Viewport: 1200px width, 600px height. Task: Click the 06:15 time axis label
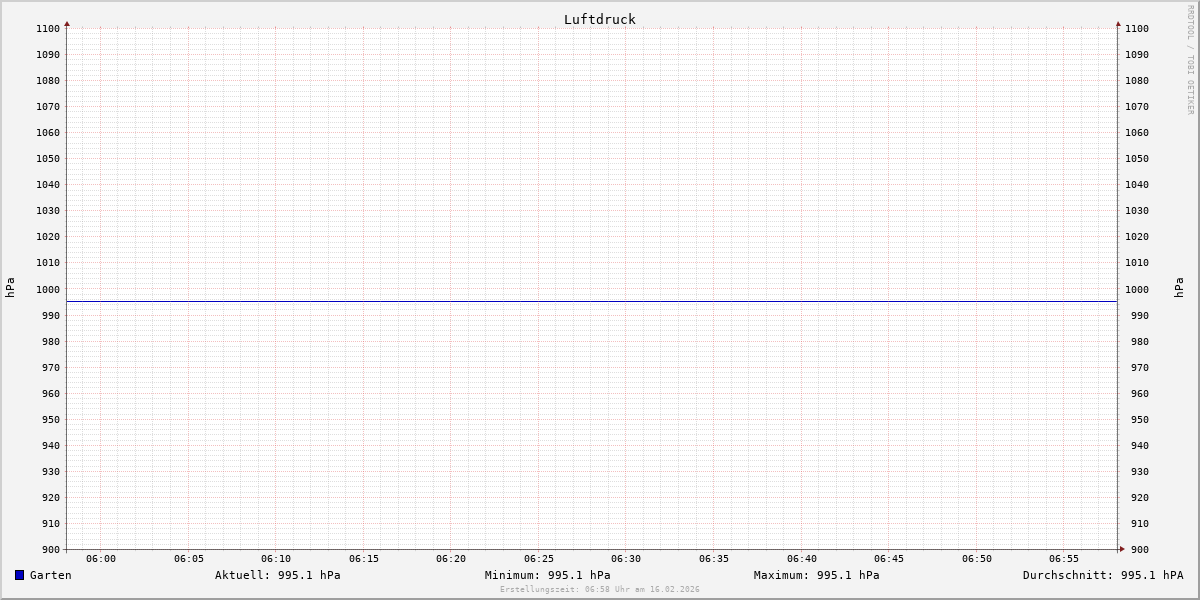[364, 559]
